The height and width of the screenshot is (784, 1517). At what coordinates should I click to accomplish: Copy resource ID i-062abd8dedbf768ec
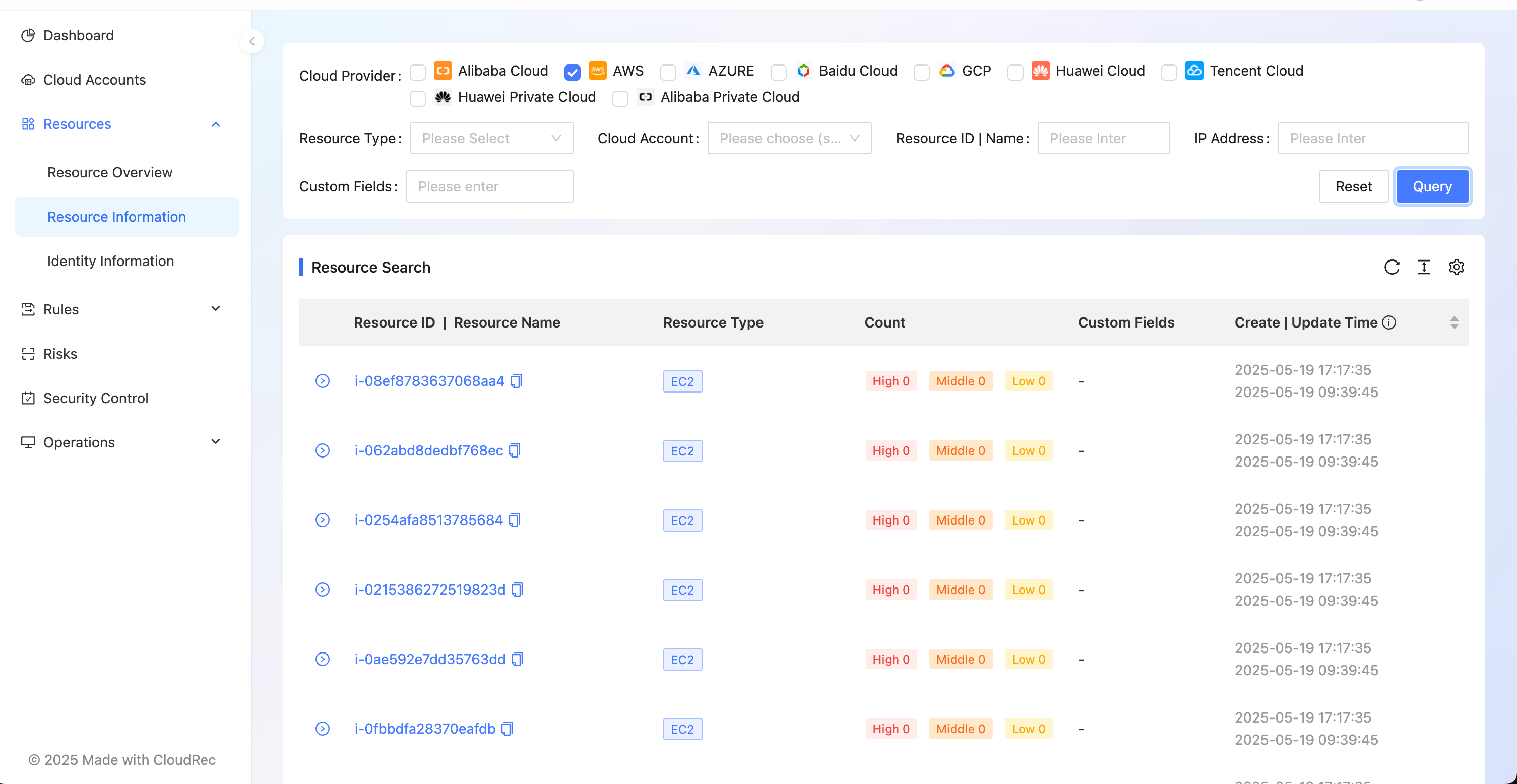point(515,451)
